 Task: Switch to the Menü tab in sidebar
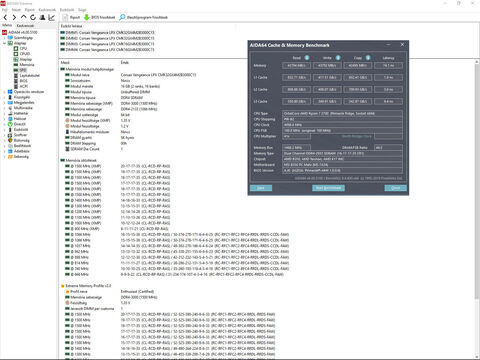7,25
